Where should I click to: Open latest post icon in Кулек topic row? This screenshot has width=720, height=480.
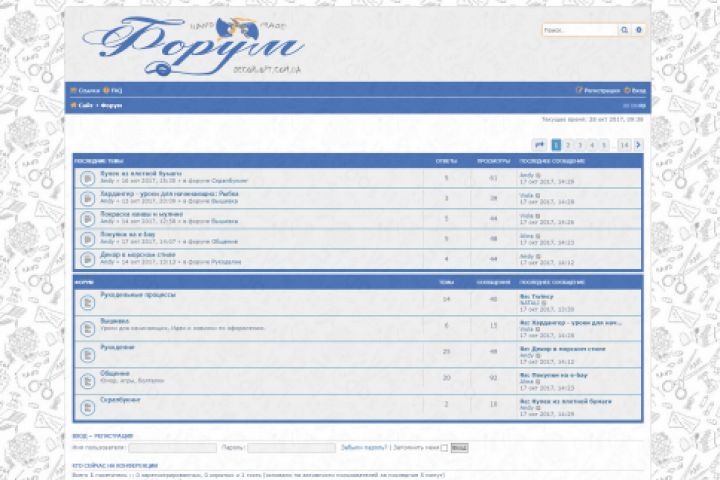(x=538, y=175)
